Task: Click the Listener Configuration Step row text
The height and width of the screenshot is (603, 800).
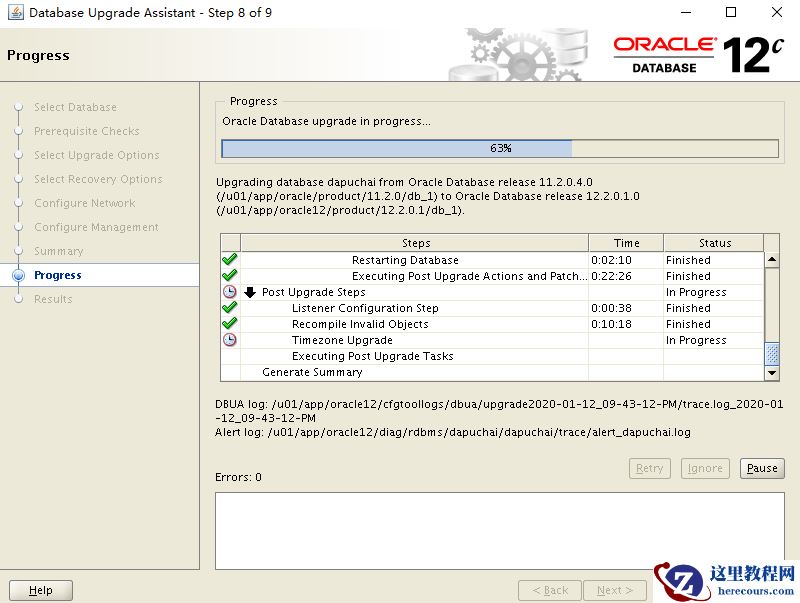Action: point(365,308)
